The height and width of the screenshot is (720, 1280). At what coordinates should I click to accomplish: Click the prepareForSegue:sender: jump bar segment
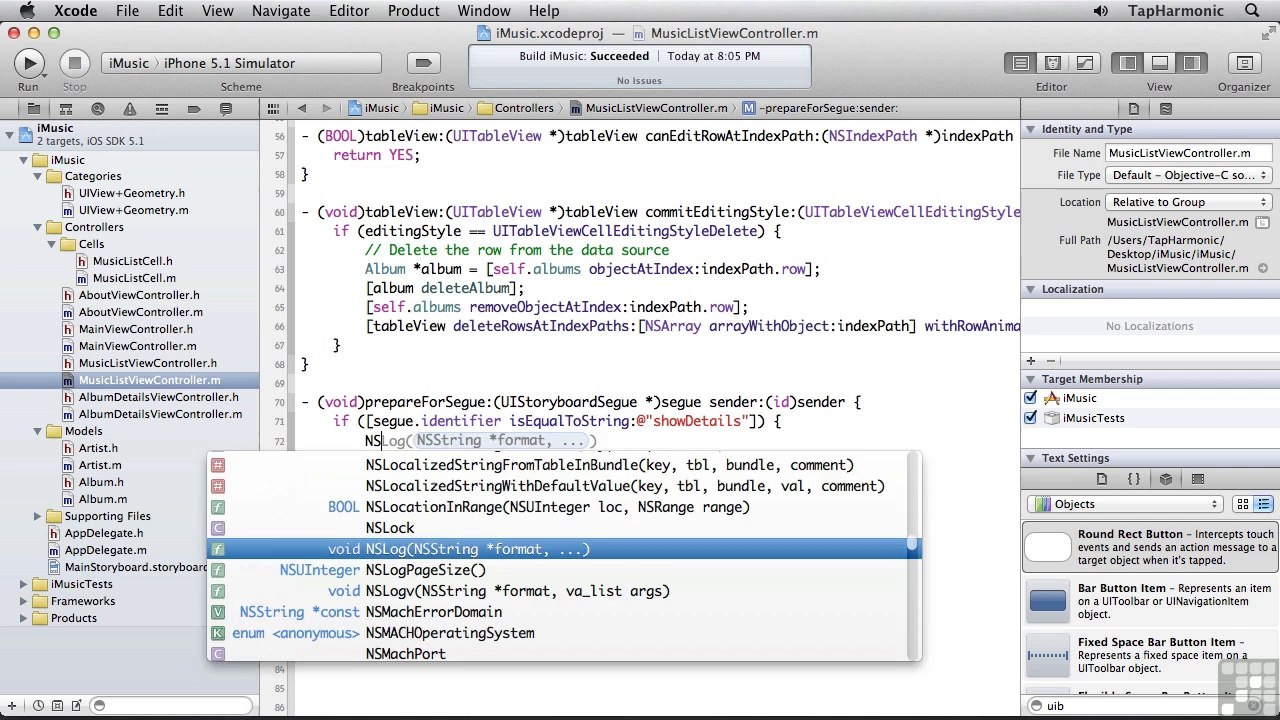click(x=820, y=108)
